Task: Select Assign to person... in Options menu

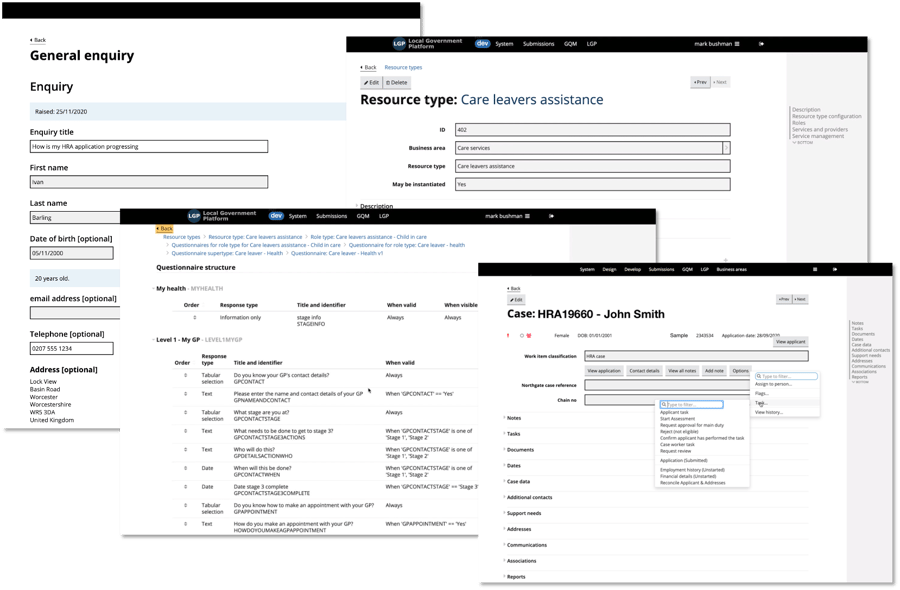Action: [x=773, y=384]
